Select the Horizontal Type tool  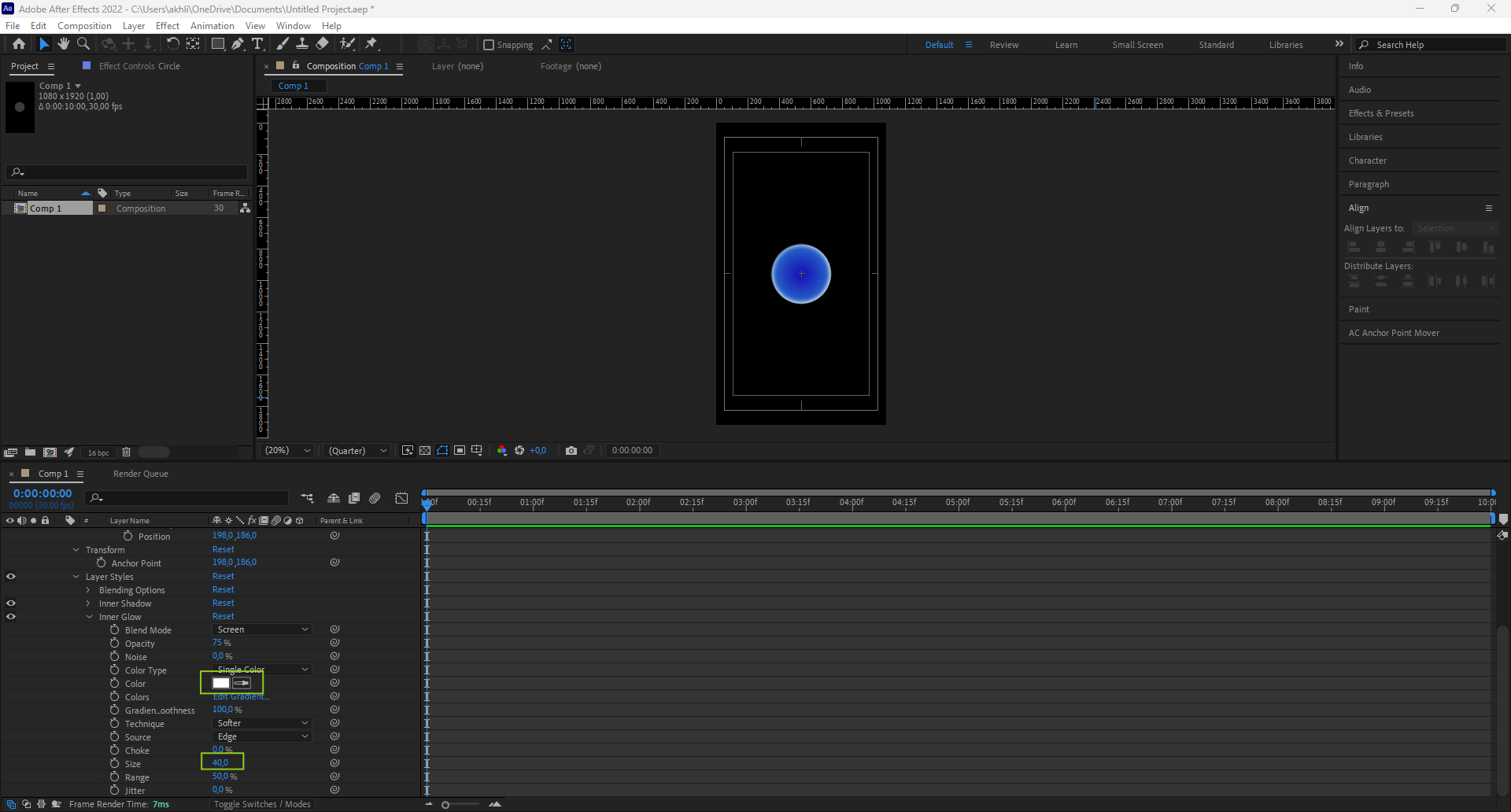pos(257,44)
